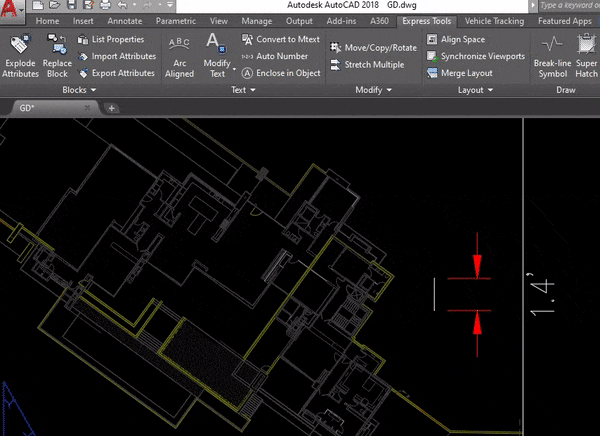Click the Open file icon
The image size is (600, 436).
55,5
